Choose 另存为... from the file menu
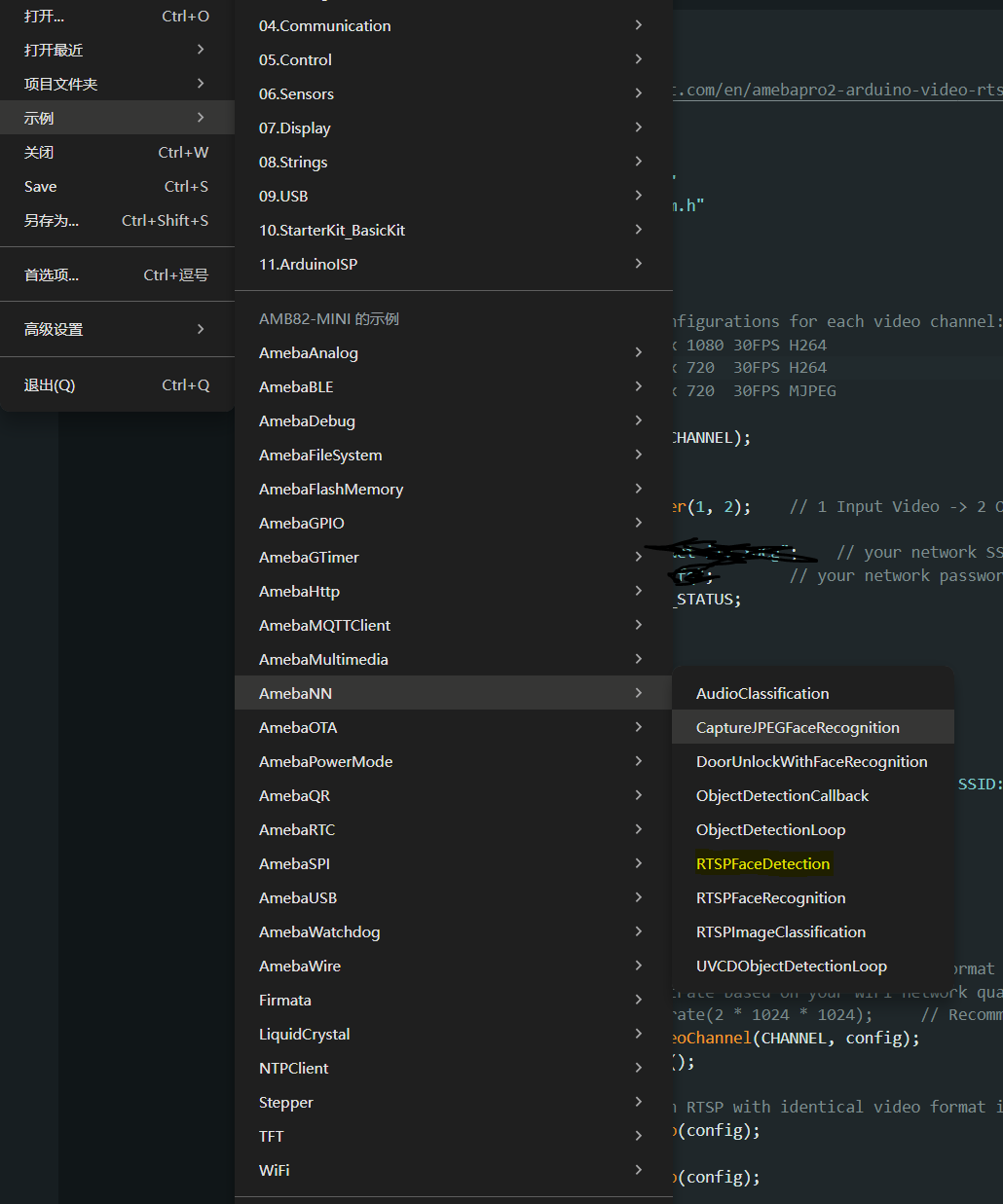1003x1204 pixels. coord(117,220)
